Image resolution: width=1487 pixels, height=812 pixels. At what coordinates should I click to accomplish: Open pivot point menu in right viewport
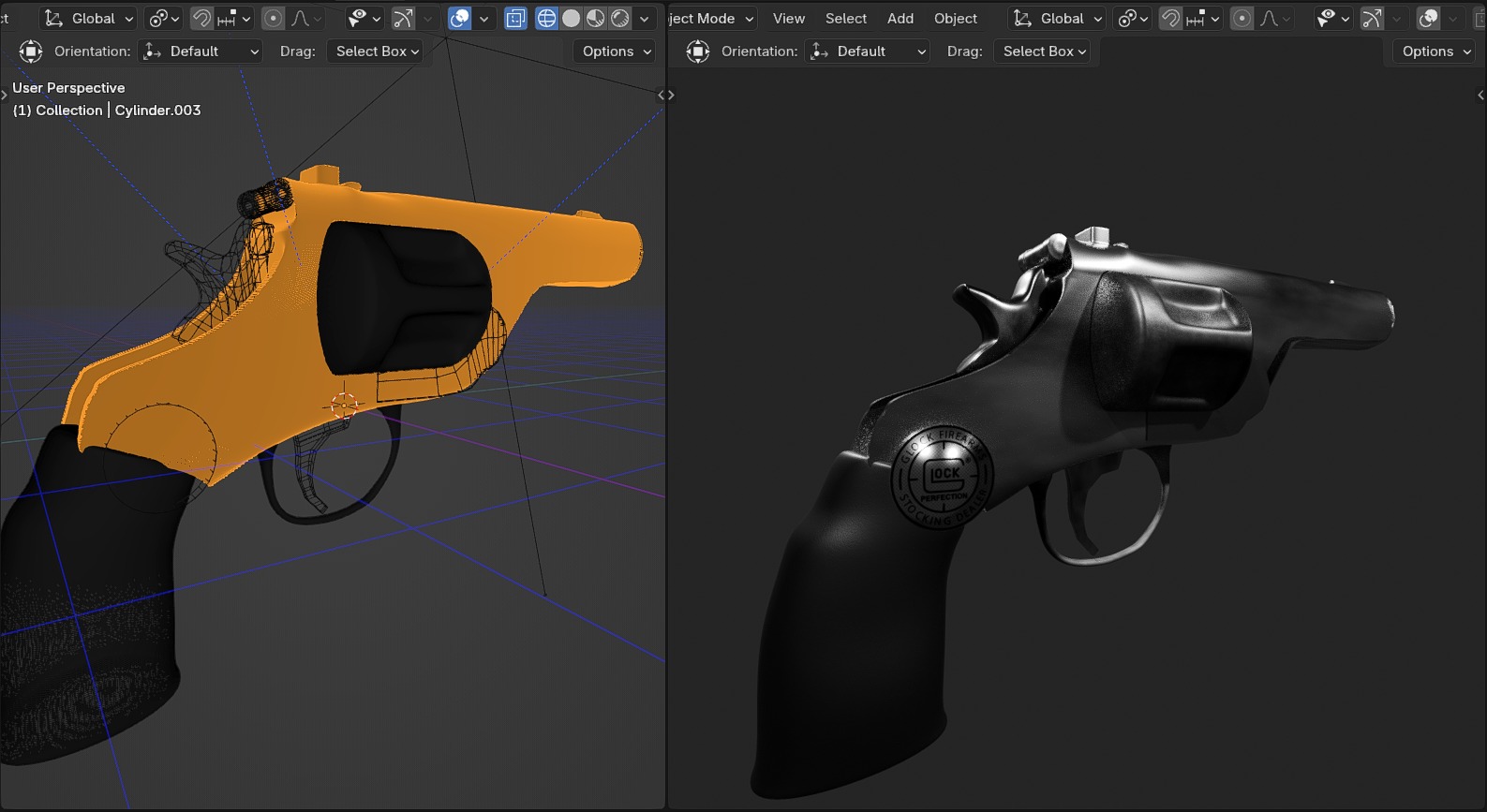pos(1133,19)
